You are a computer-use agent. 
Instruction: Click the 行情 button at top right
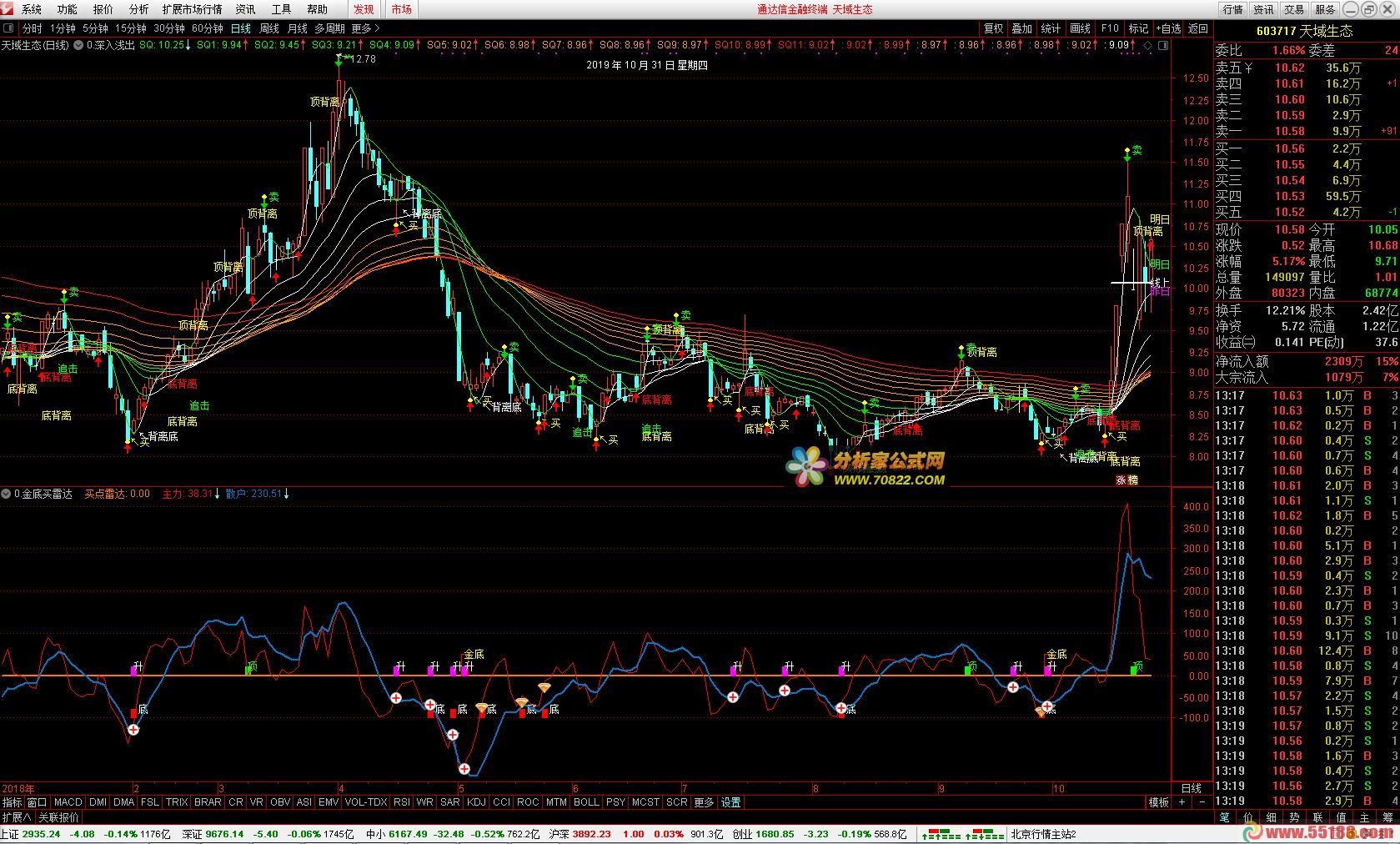tap(1232, 9)
